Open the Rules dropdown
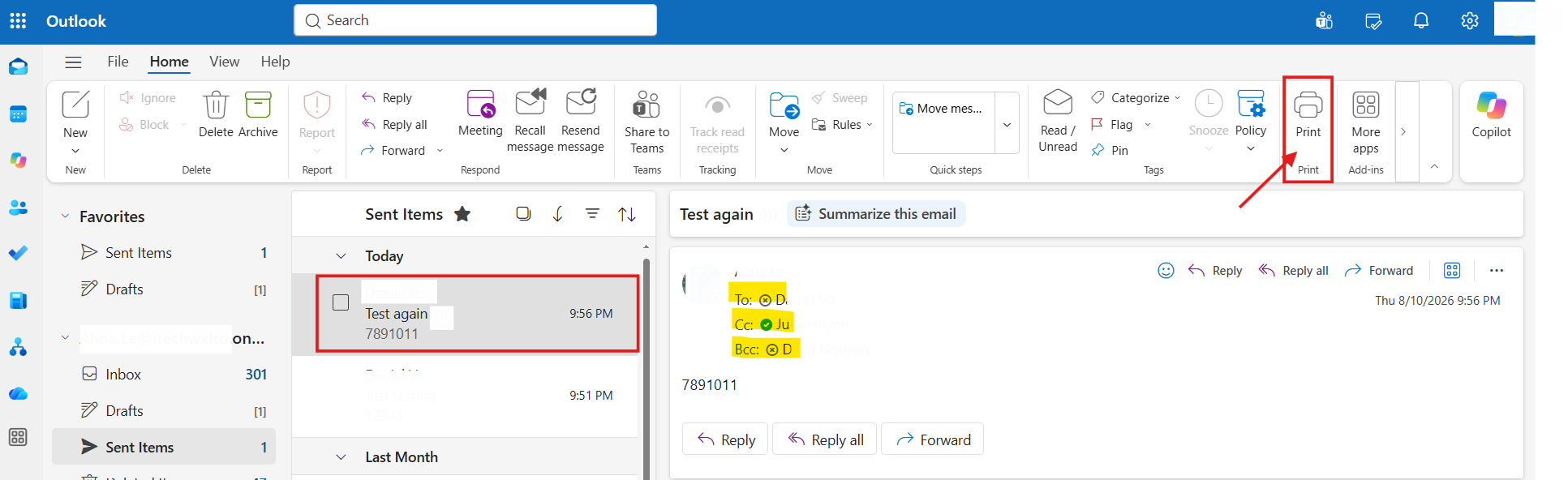Viewport: 1568px width, 480px height. tap(843, 125)
